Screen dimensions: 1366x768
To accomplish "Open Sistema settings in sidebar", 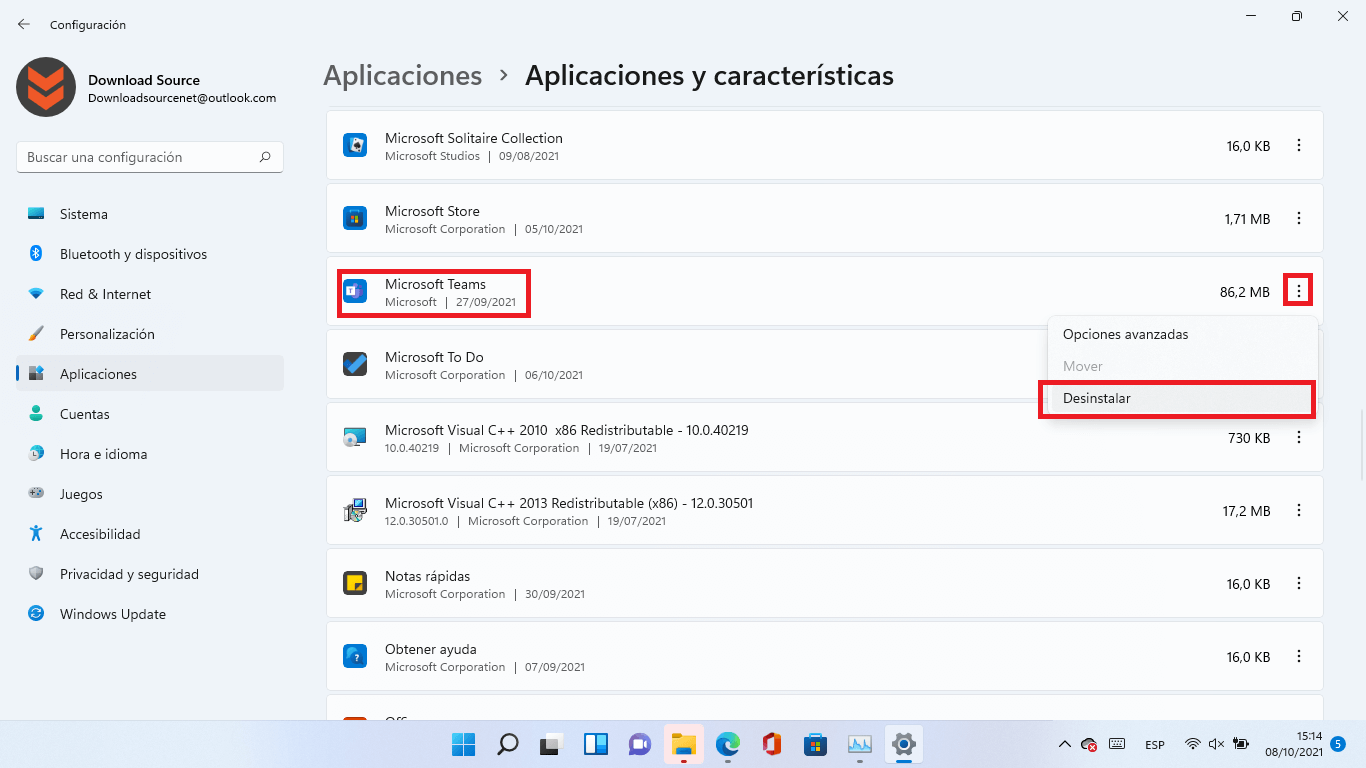I will tap(150, 214).
